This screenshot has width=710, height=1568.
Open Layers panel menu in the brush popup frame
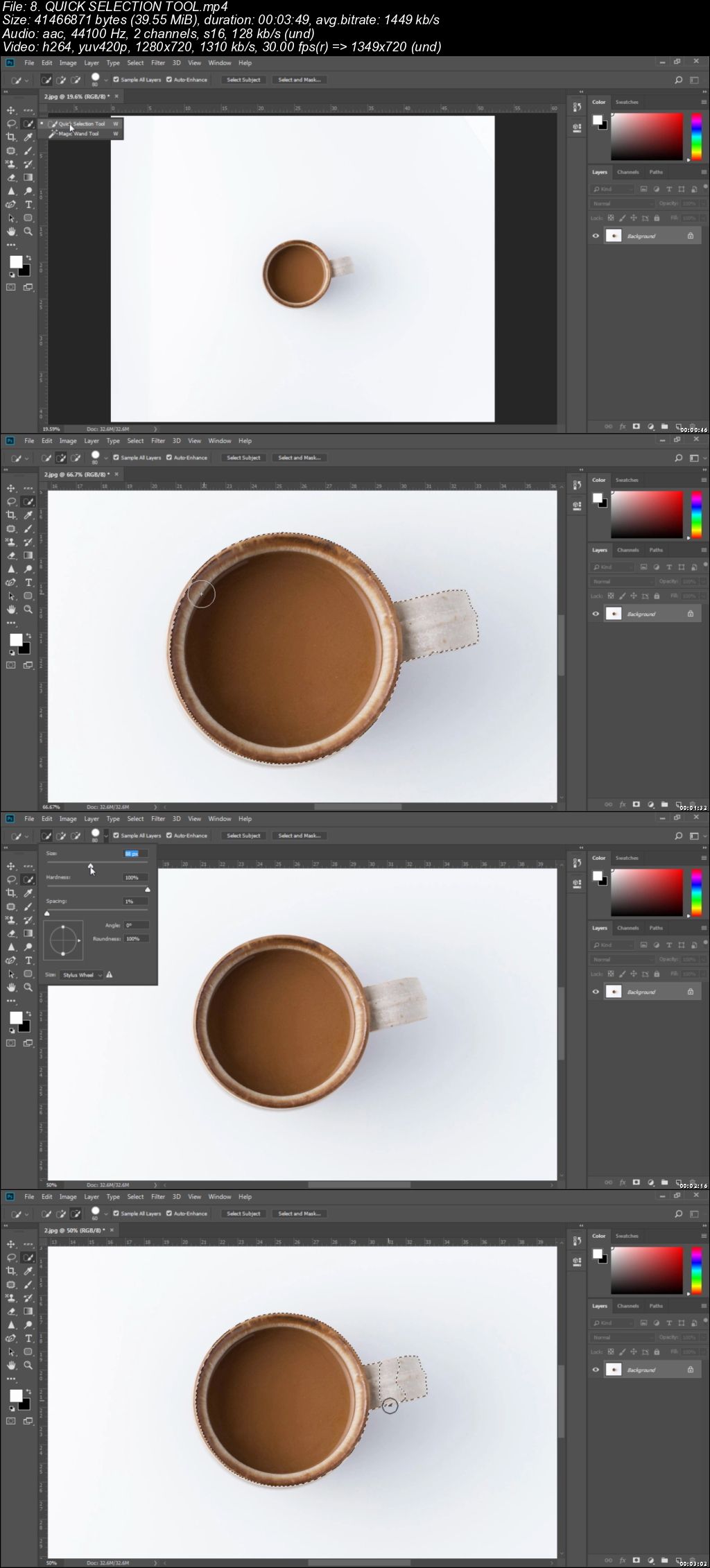(x=704, y=928)
